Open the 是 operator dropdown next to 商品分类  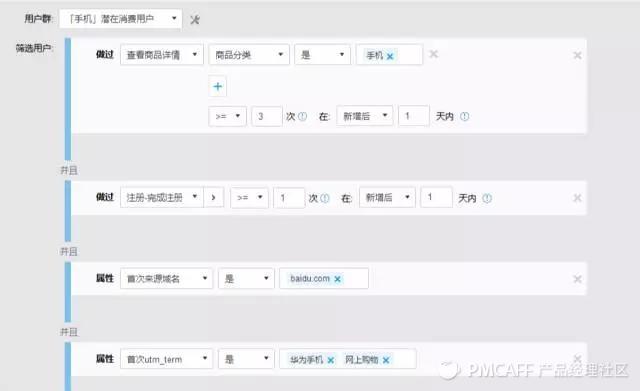[x=322, y=55]
